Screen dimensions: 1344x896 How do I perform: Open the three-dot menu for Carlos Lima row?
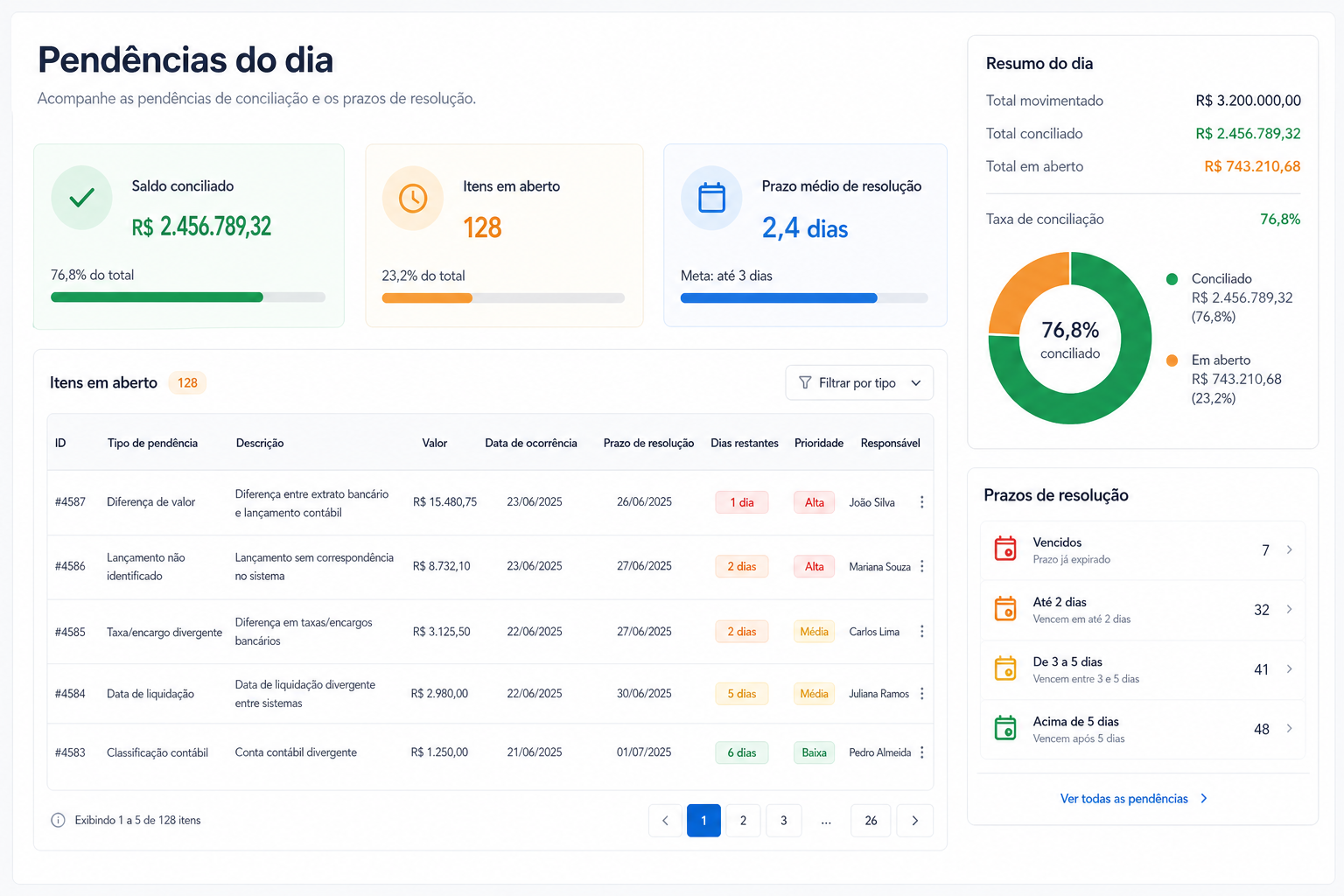pos(921,632)
